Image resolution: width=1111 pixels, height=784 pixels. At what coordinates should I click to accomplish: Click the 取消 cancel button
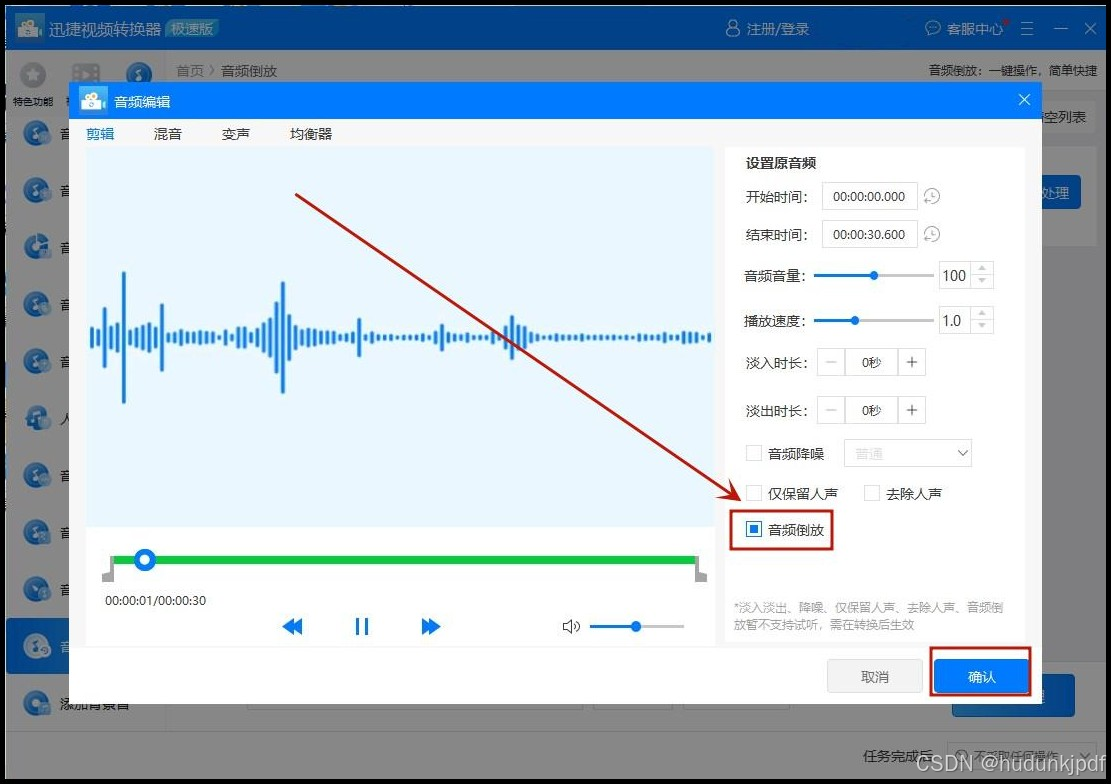tap(874, 675)
